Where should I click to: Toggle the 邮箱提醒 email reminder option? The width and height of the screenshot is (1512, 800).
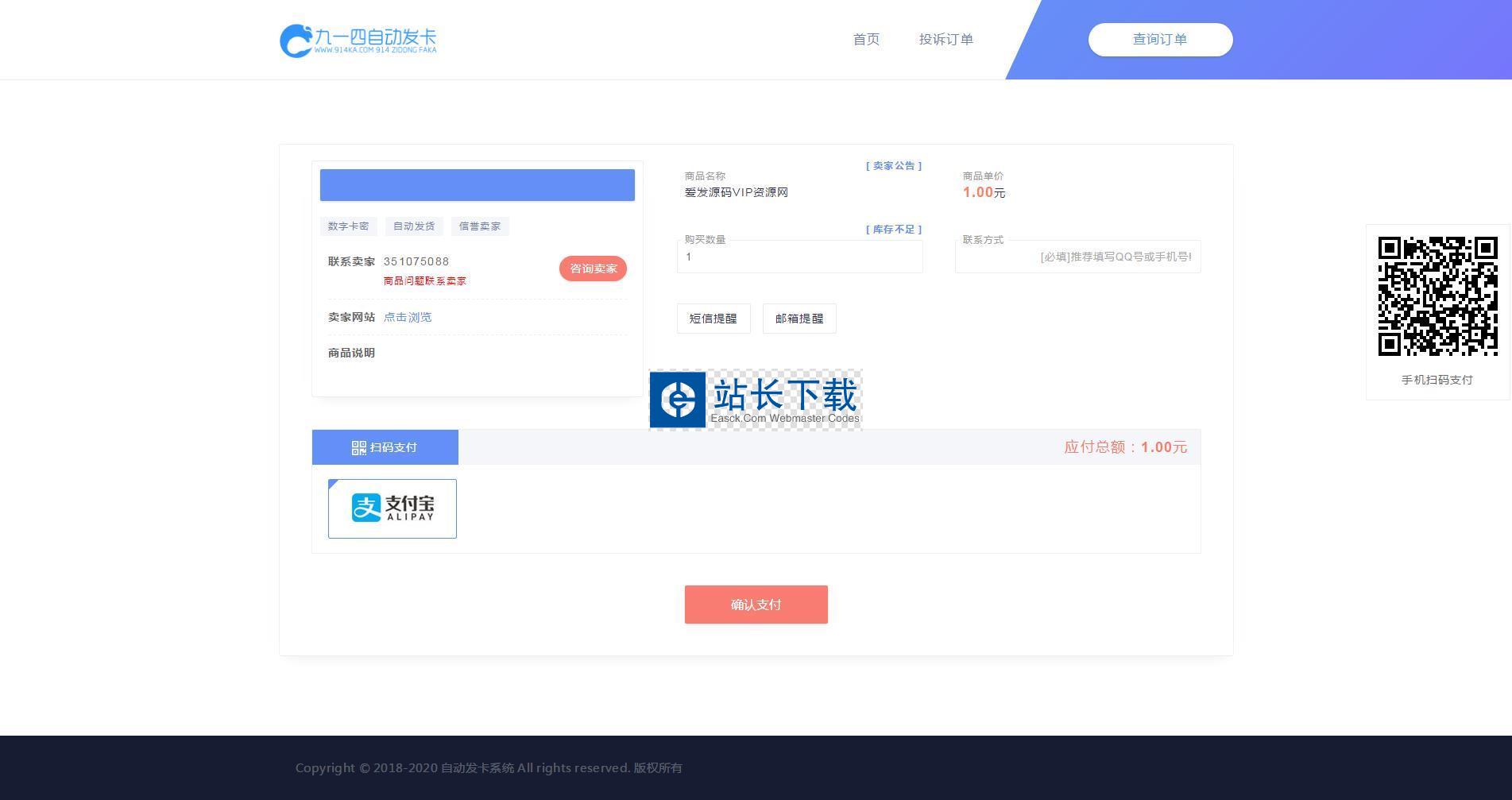click(x=799, y=319)
